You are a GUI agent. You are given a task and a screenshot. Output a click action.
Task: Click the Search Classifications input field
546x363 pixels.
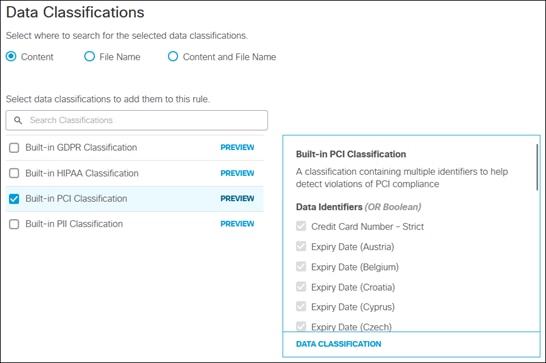tap(136, 120)
